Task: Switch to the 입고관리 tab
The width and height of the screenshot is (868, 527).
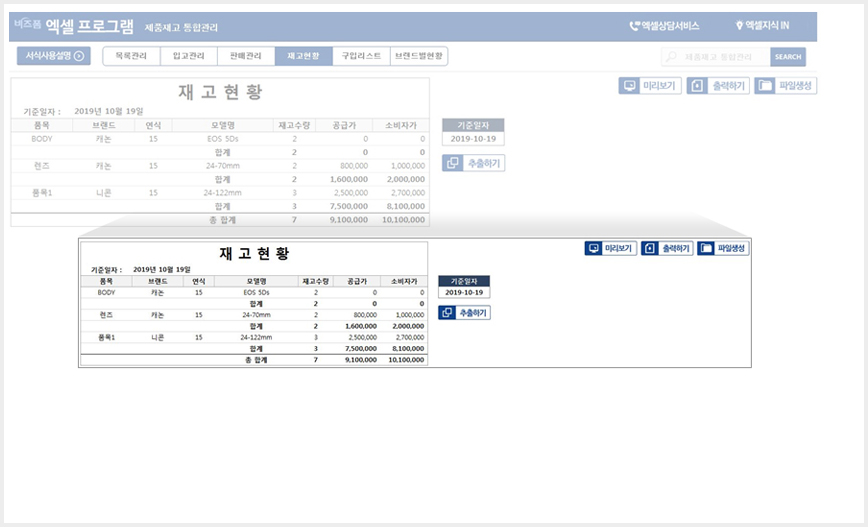Action: [x=189, y=56]
